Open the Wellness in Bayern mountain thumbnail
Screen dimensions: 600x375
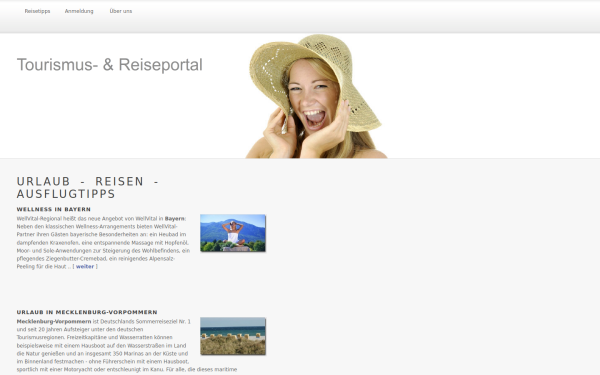(x=233, y=233)
